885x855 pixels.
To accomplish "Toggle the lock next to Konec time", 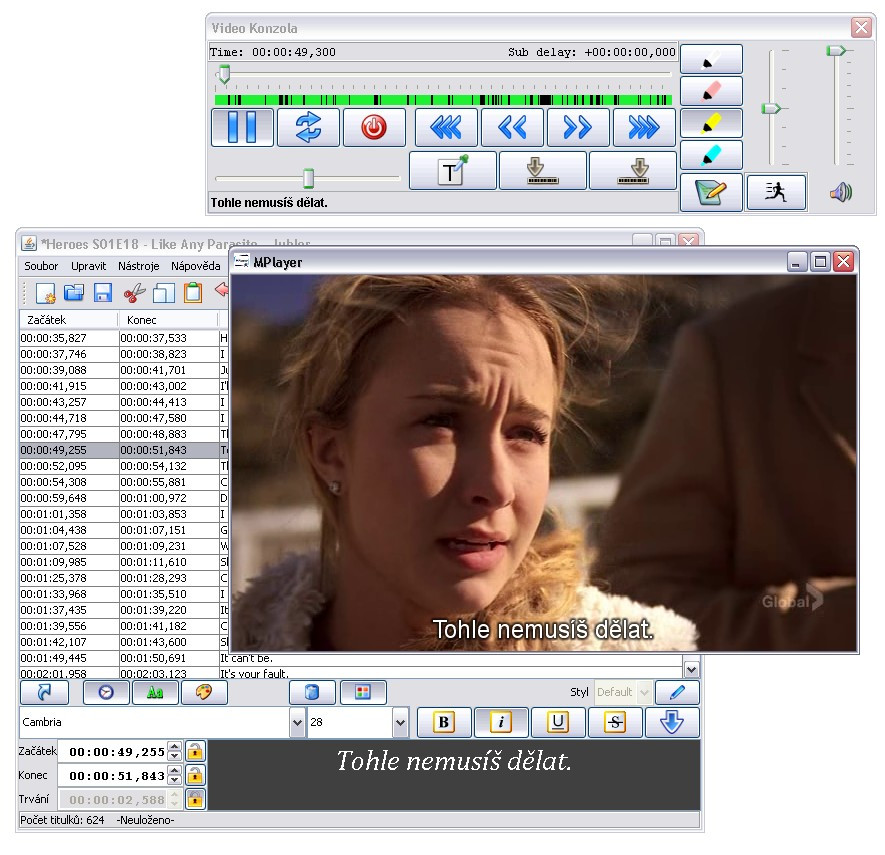I will click(x=195, y=775).
